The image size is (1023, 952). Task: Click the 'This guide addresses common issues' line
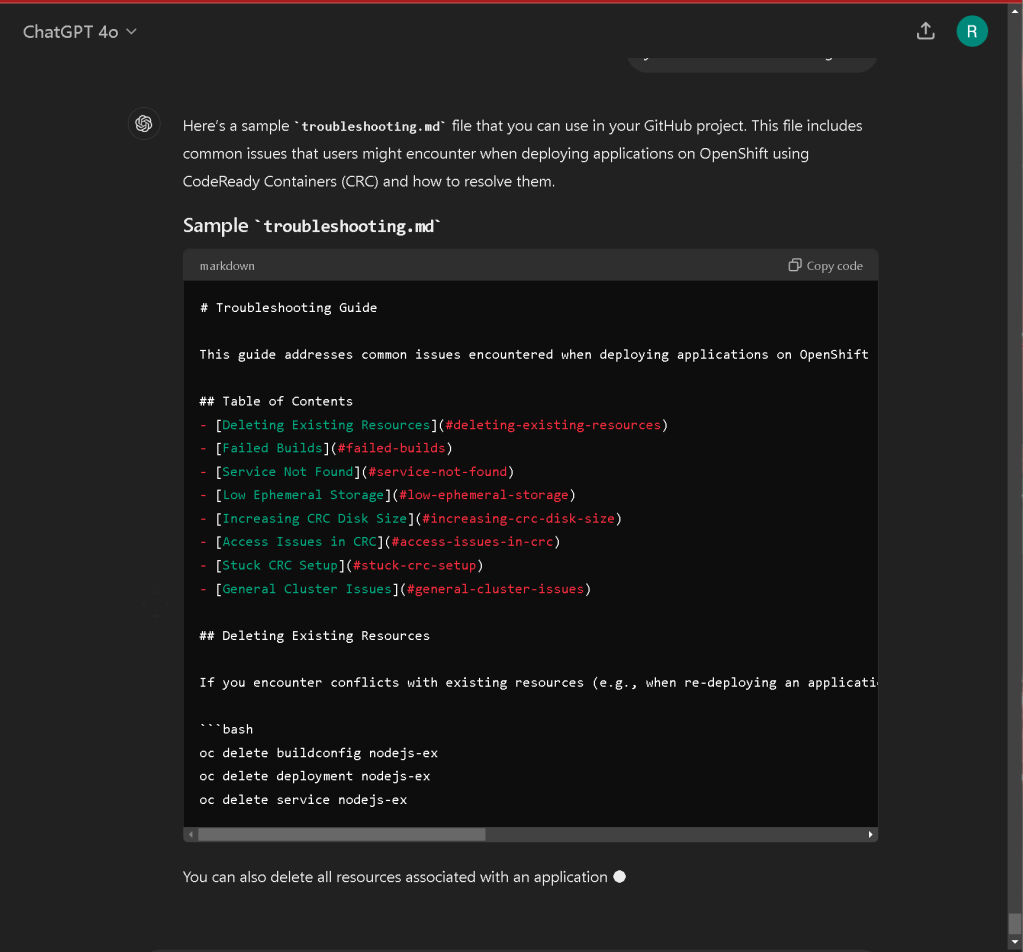[534, 355]
